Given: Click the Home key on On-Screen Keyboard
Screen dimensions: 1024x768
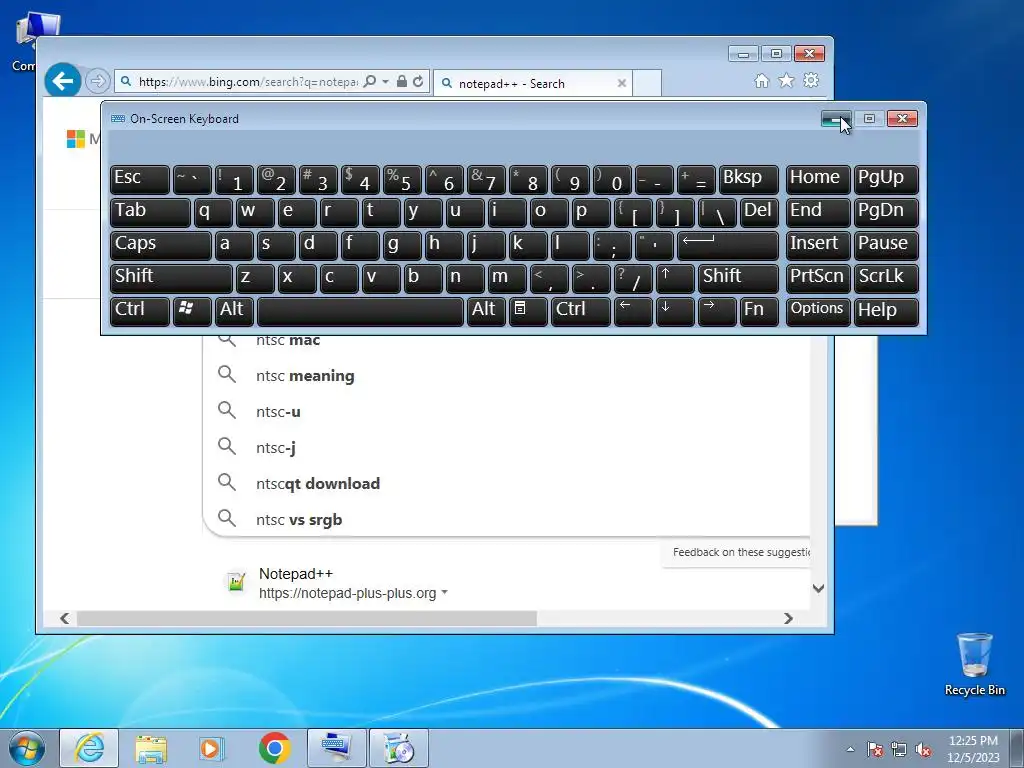Looking at the screenshot, I should pyautogui.click(x=818, y=180).
